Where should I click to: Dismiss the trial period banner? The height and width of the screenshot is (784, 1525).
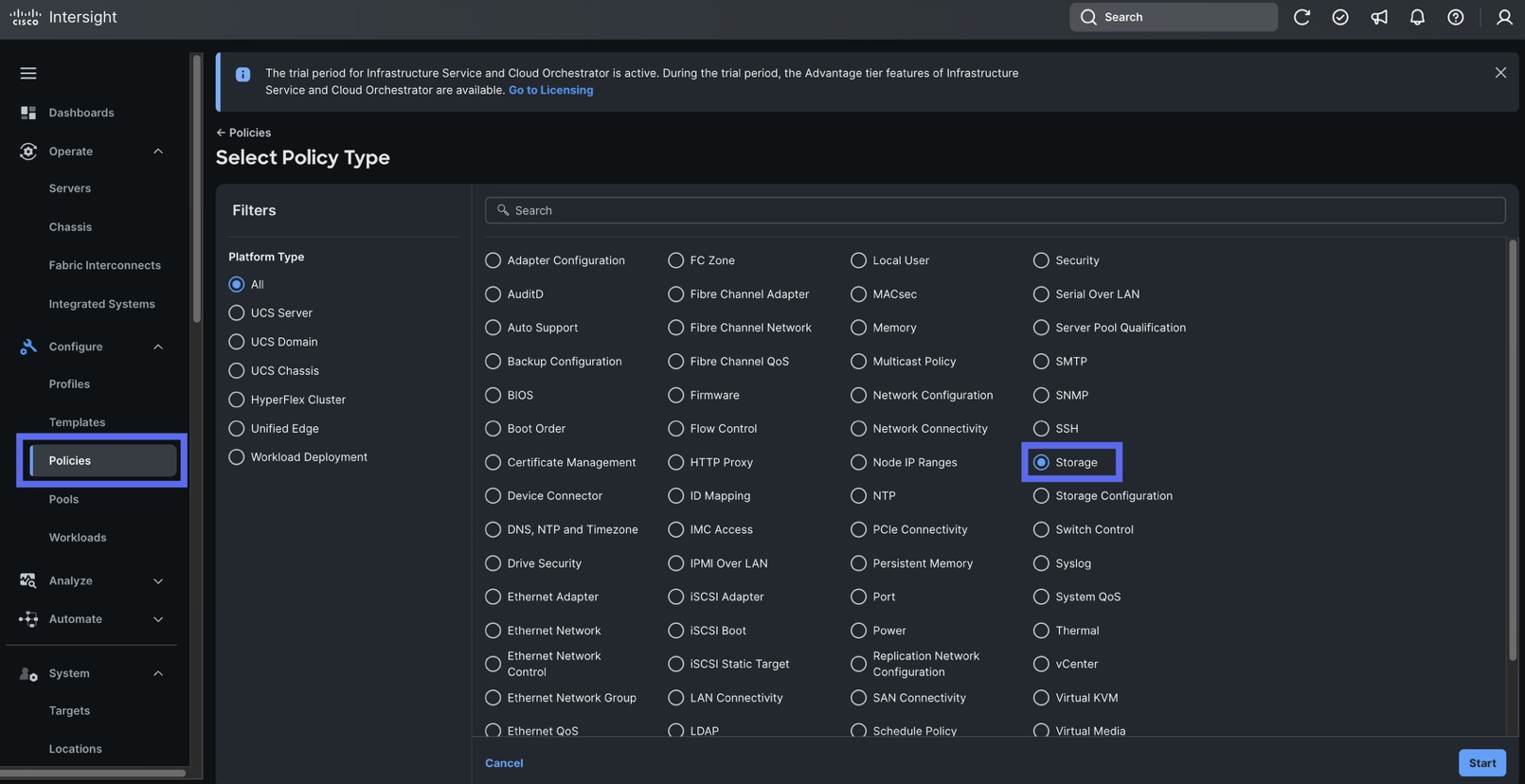click(1500, 73)
